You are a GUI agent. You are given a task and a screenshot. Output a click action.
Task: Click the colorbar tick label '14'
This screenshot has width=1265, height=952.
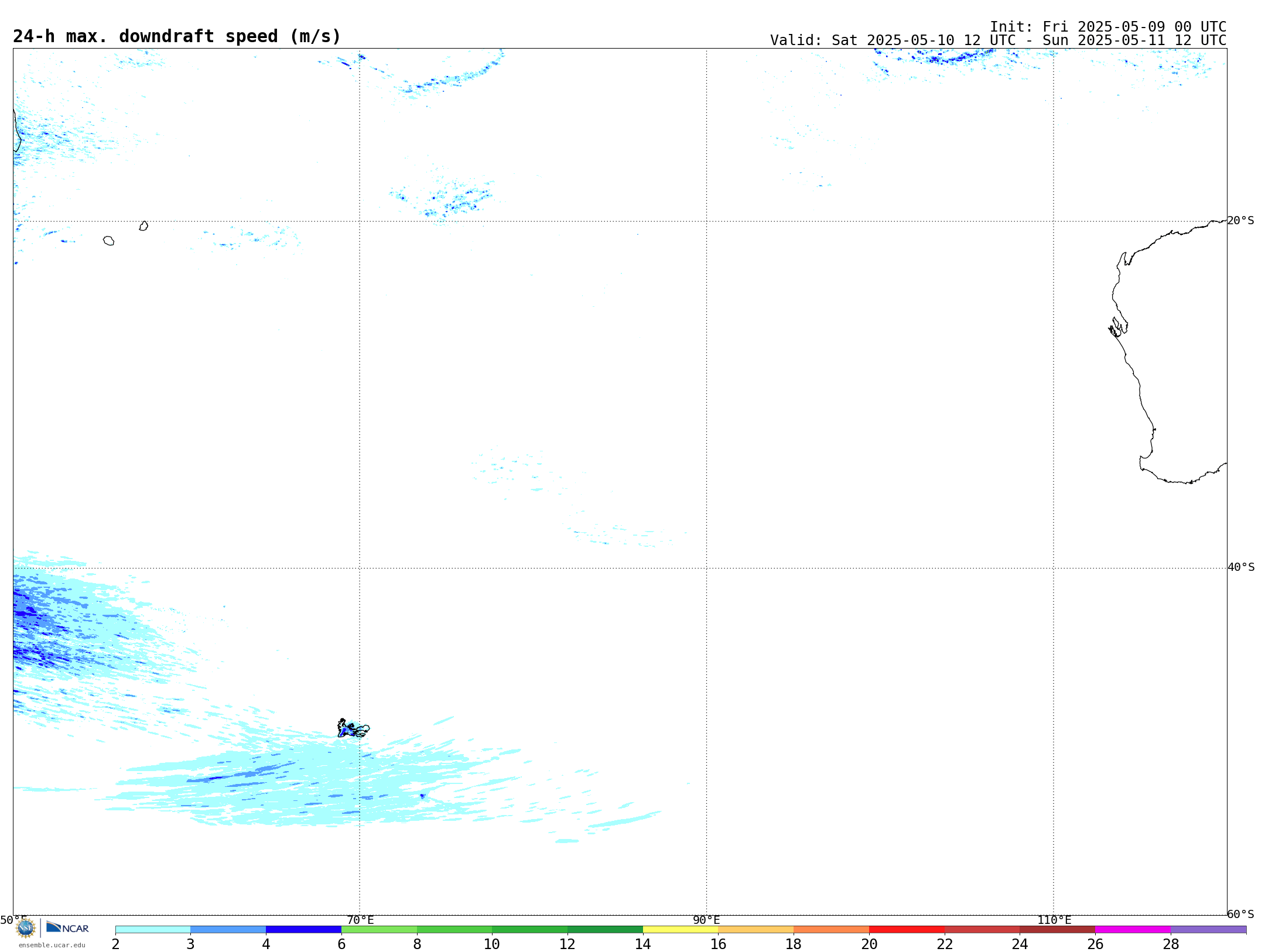pos(643,944)
